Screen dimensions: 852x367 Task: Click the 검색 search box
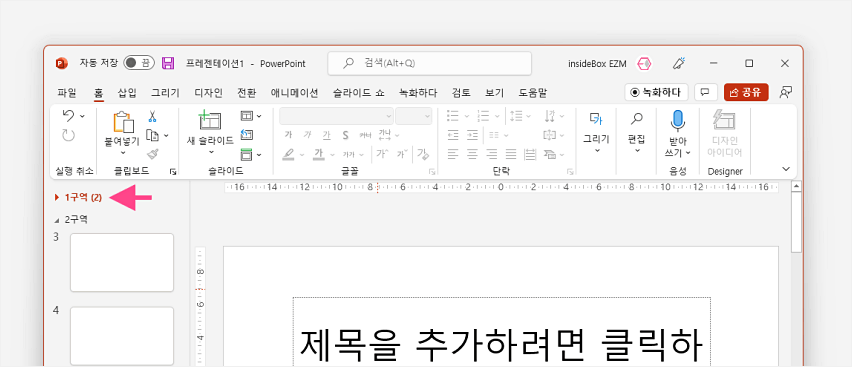click(429, 64)
